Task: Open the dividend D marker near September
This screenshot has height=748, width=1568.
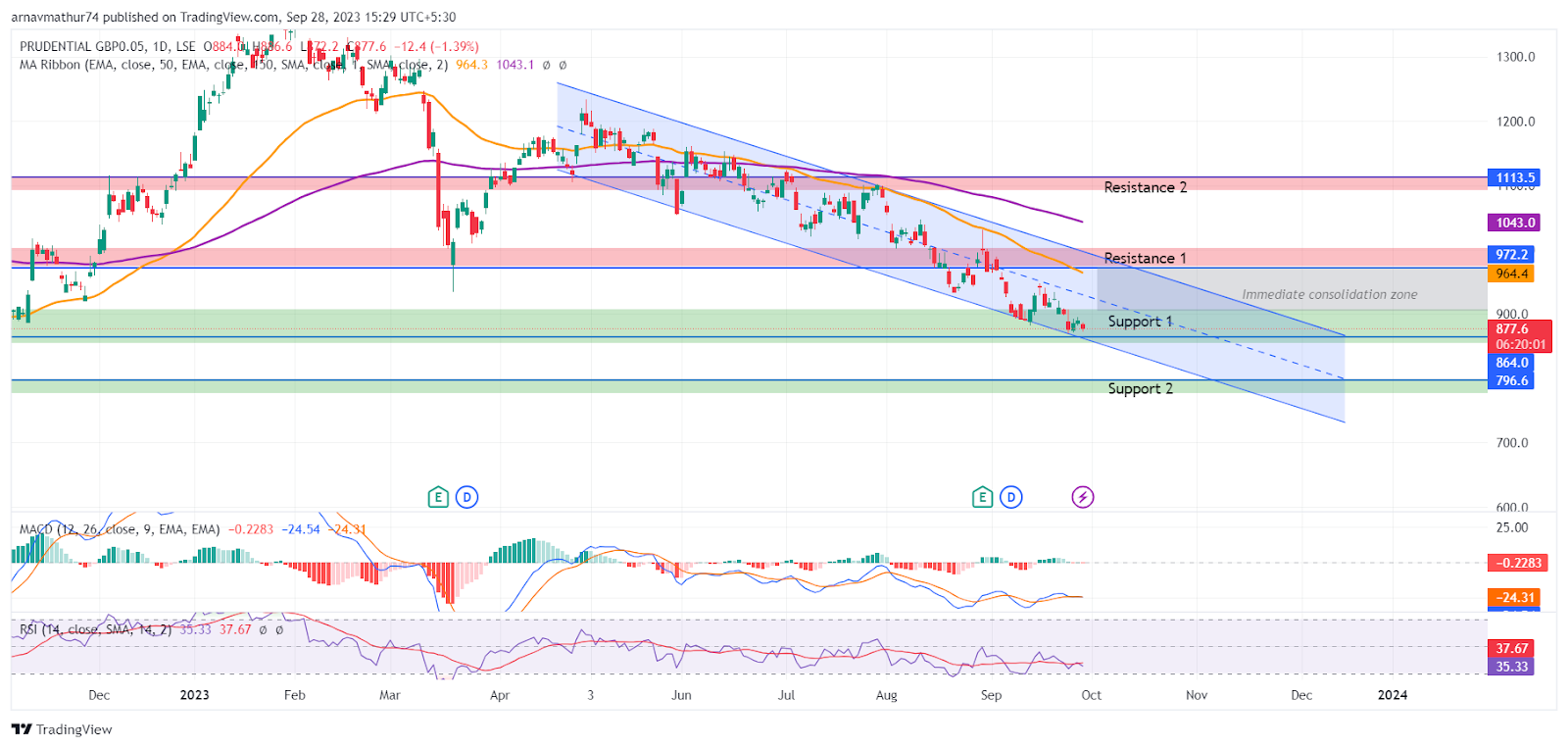Action: tap(1011, 497)
